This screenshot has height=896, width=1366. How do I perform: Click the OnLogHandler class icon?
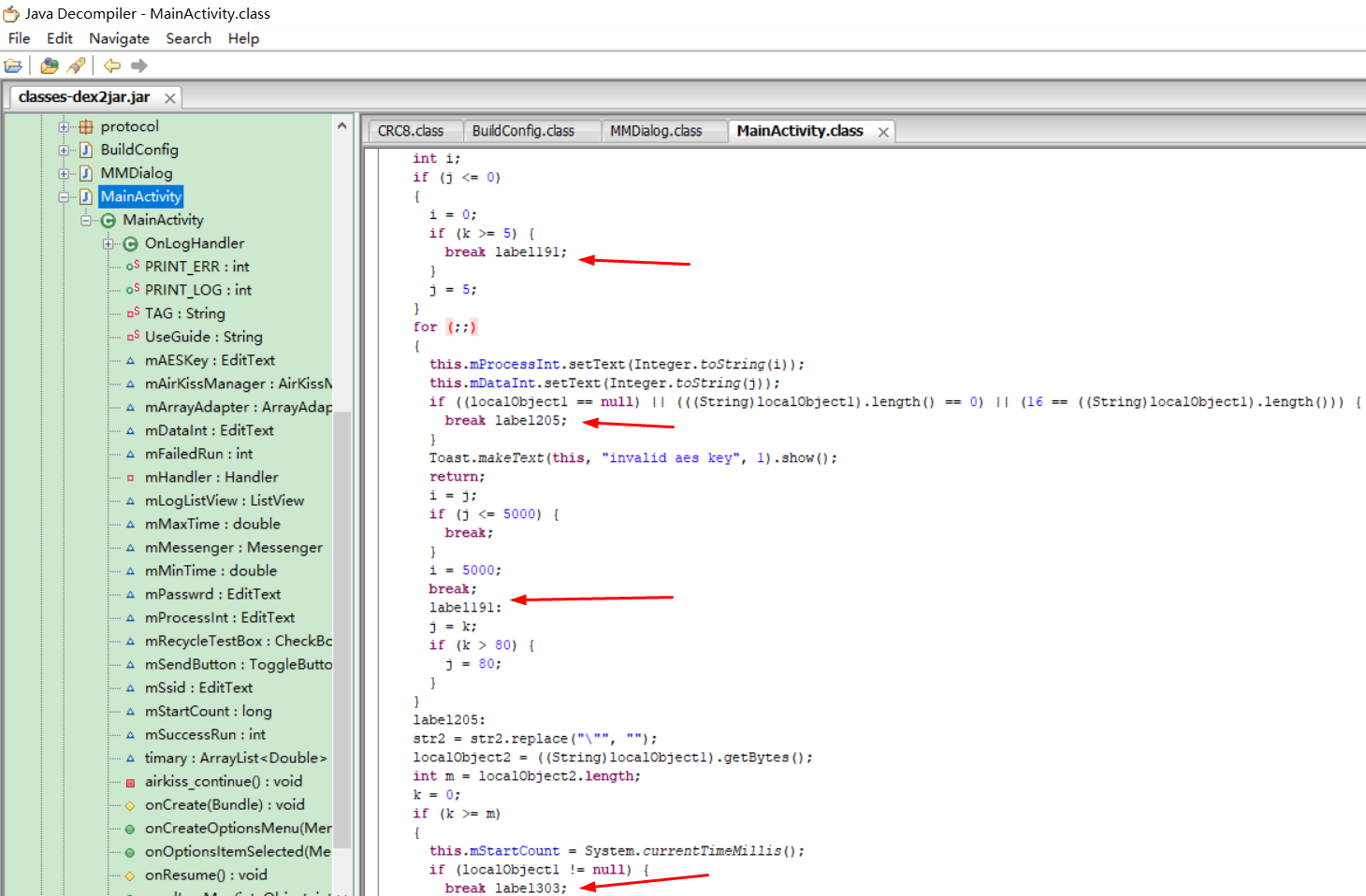(130, 243)
